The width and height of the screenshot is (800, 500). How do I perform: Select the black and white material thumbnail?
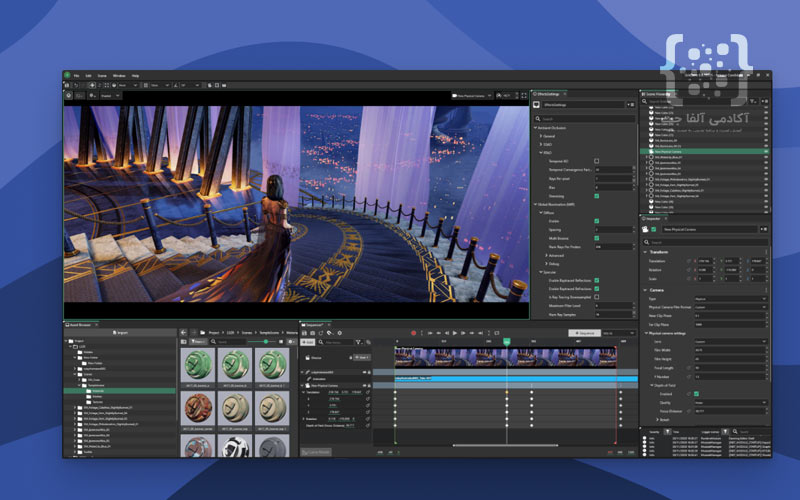tap(235, 447)
